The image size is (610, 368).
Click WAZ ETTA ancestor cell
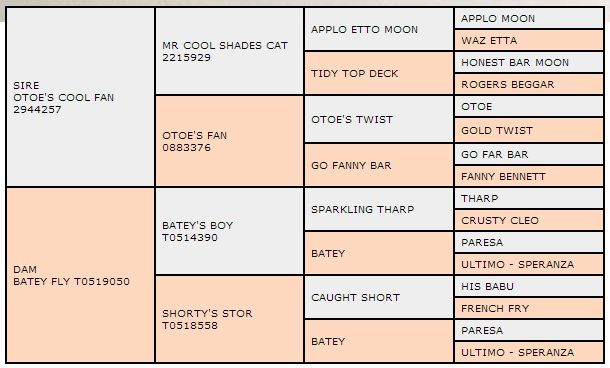[x=529, y=40]
